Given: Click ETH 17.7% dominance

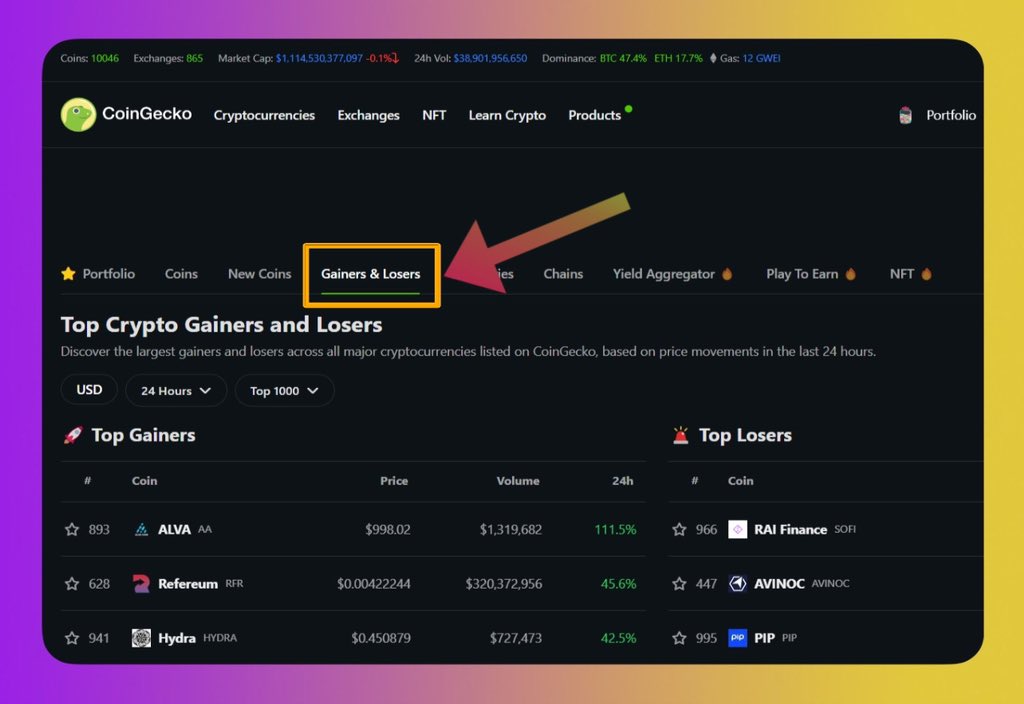Looking at the screenshot, I should coord(679,58).
